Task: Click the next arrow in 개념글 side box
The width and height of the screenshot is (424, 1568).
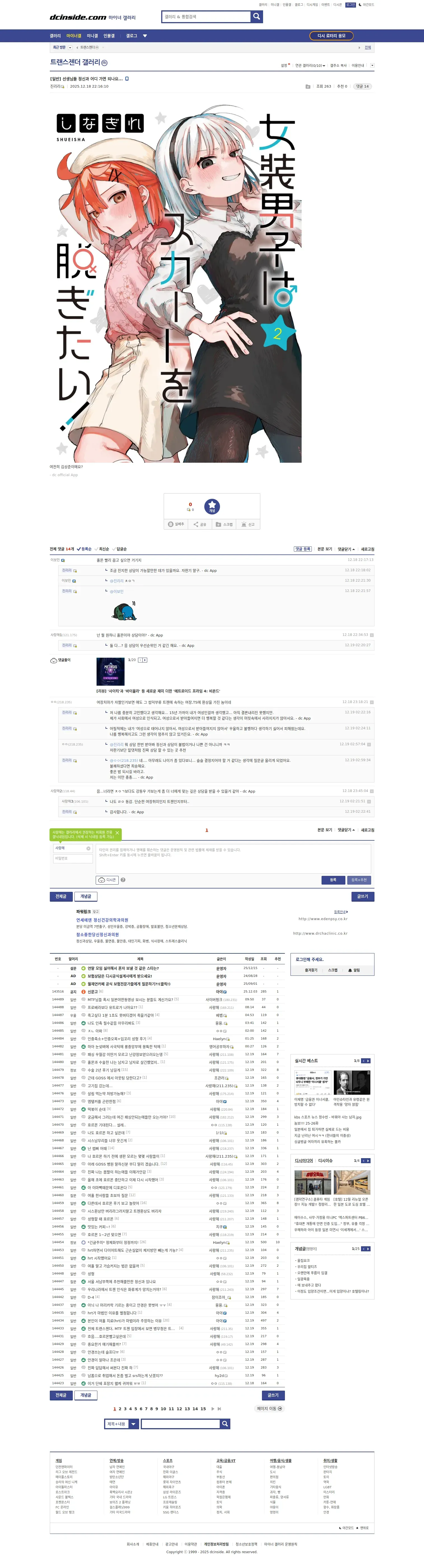Action: (x=368, y=1249)
